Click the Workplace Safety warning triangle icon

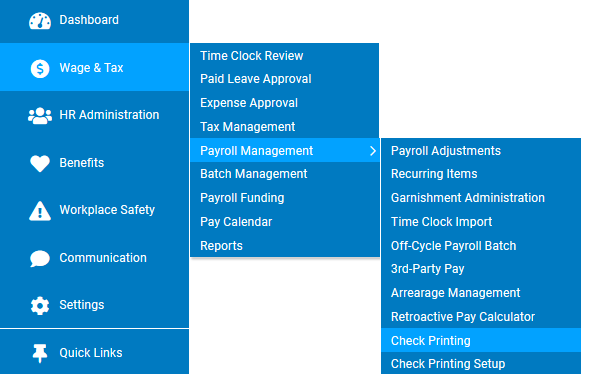pyautogui.click(x=40, y=211)
